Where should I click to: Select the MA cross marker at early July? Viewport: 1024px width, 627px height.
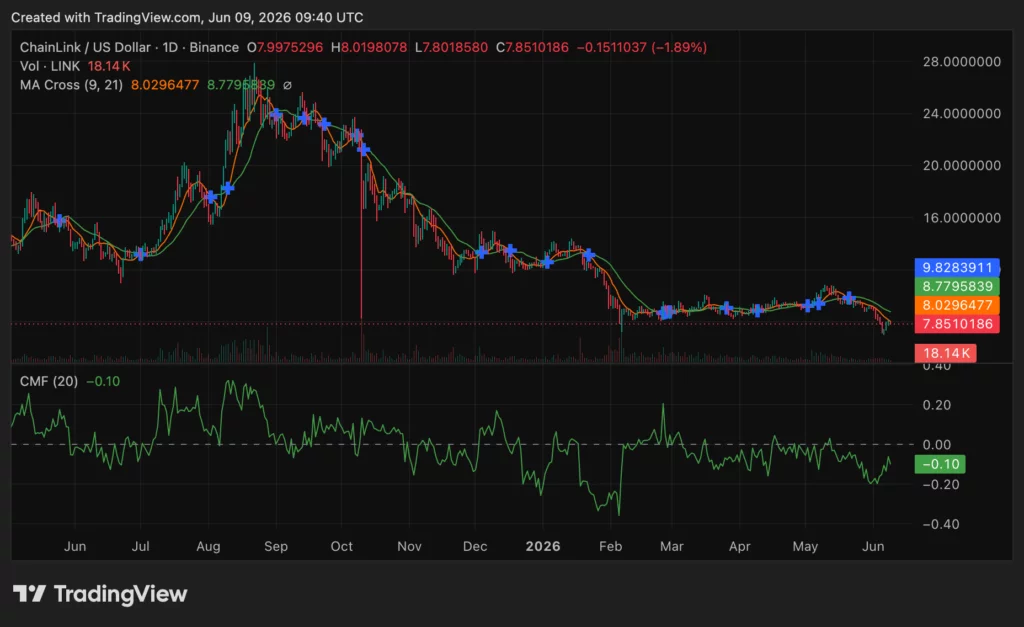(x=140, y=253)
